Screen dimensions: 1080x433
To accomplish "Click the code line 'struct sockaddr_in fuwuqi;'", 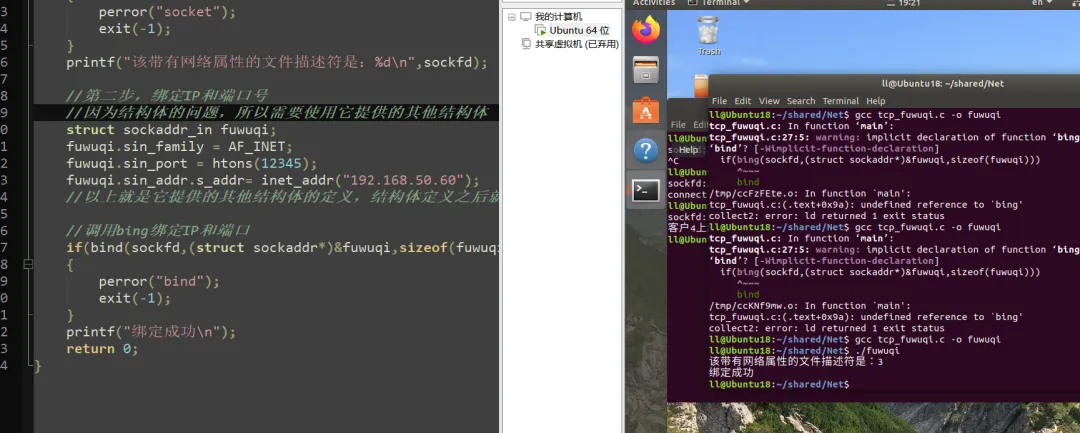I will point(171,130).
